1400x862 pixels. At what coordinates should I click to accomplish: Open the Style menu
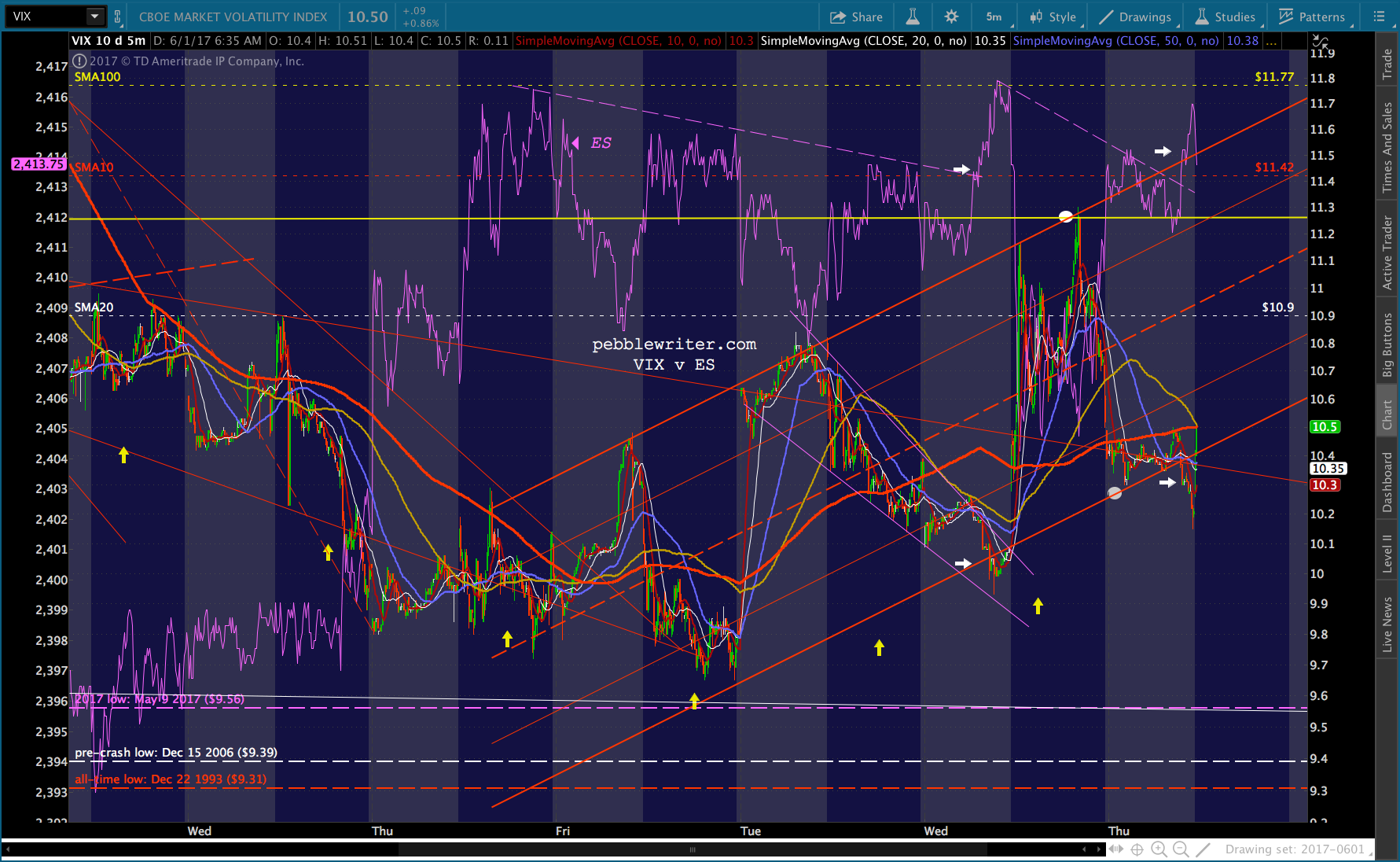pyautogui.click(x=1053, y=17)
